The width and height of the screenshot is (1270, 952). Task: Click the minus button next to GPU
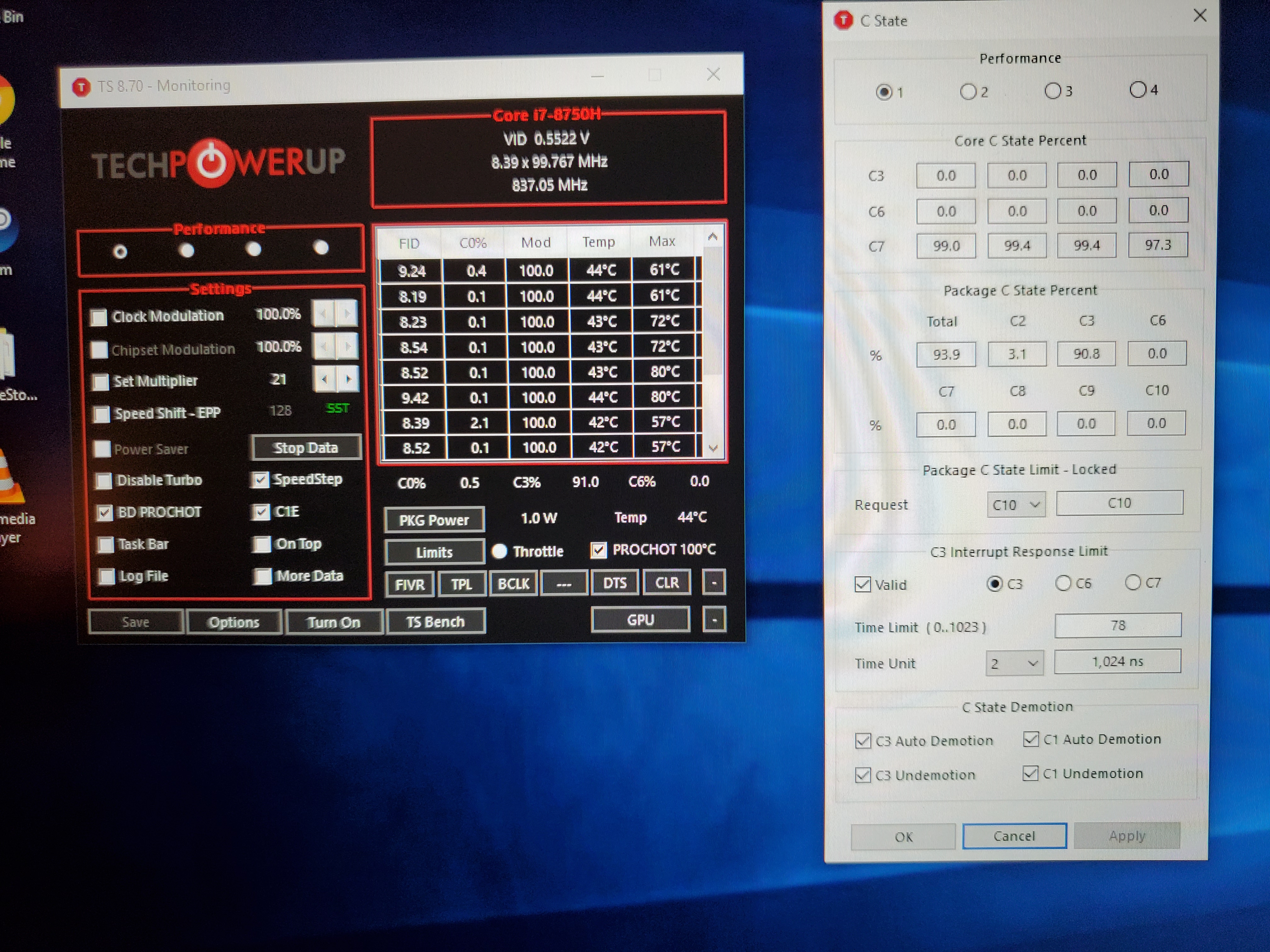tap(714, 620)
